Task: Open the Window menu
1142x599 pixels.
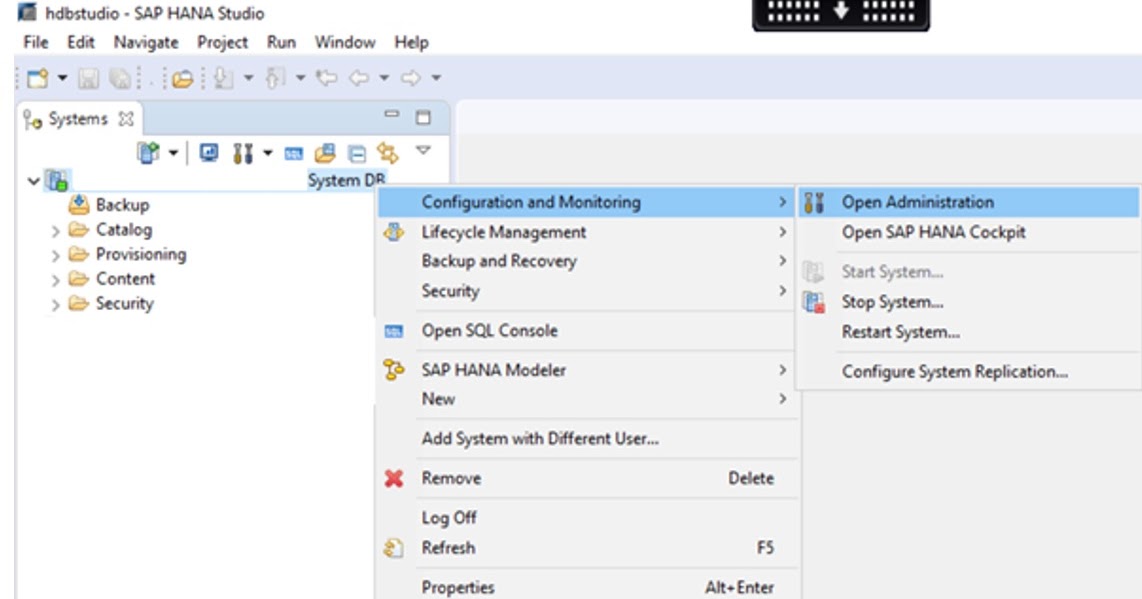Action: pos(344,43)
